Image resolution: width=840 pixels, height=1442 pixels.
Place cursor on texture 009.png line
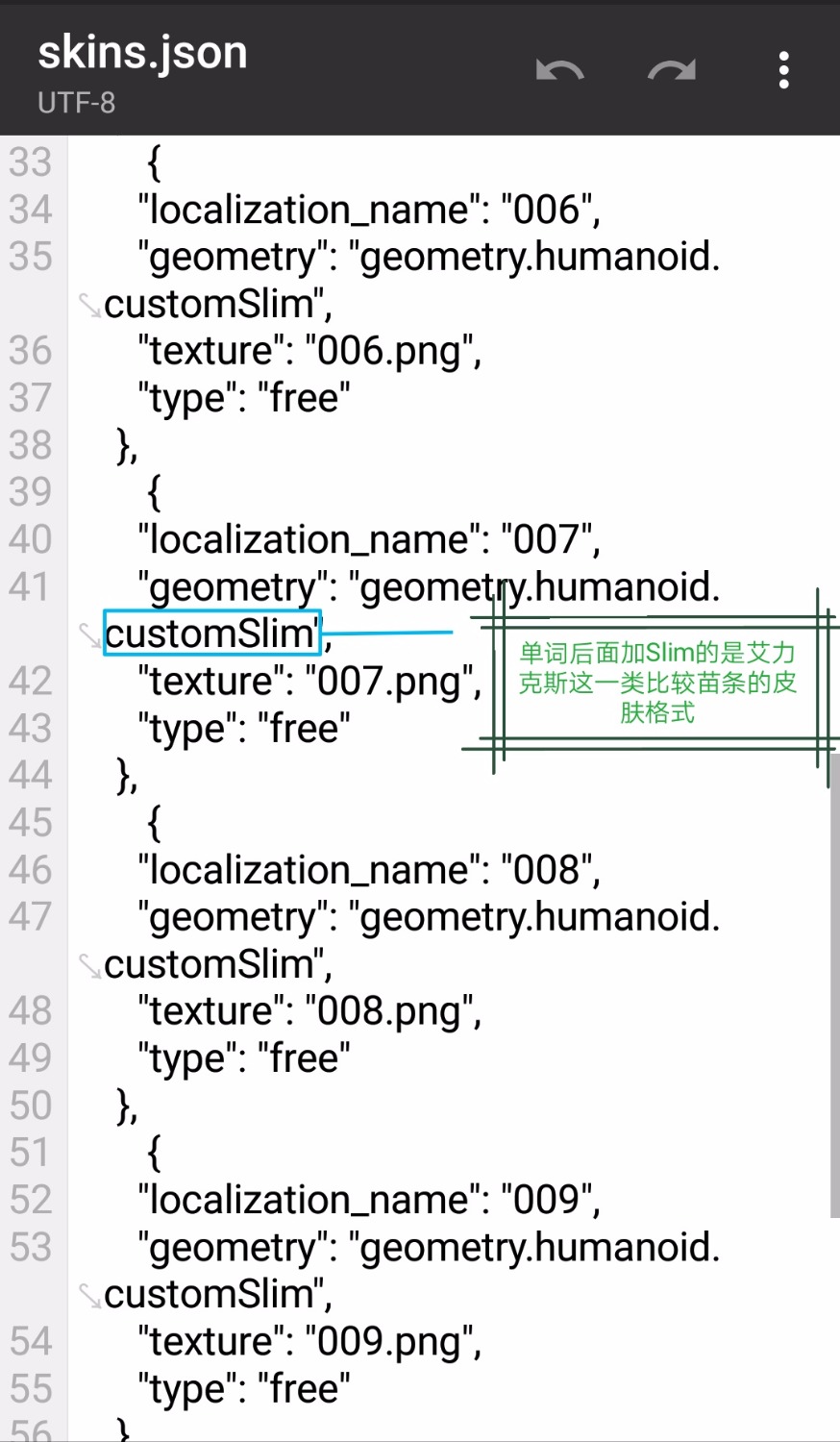[x=309, y=1341]
